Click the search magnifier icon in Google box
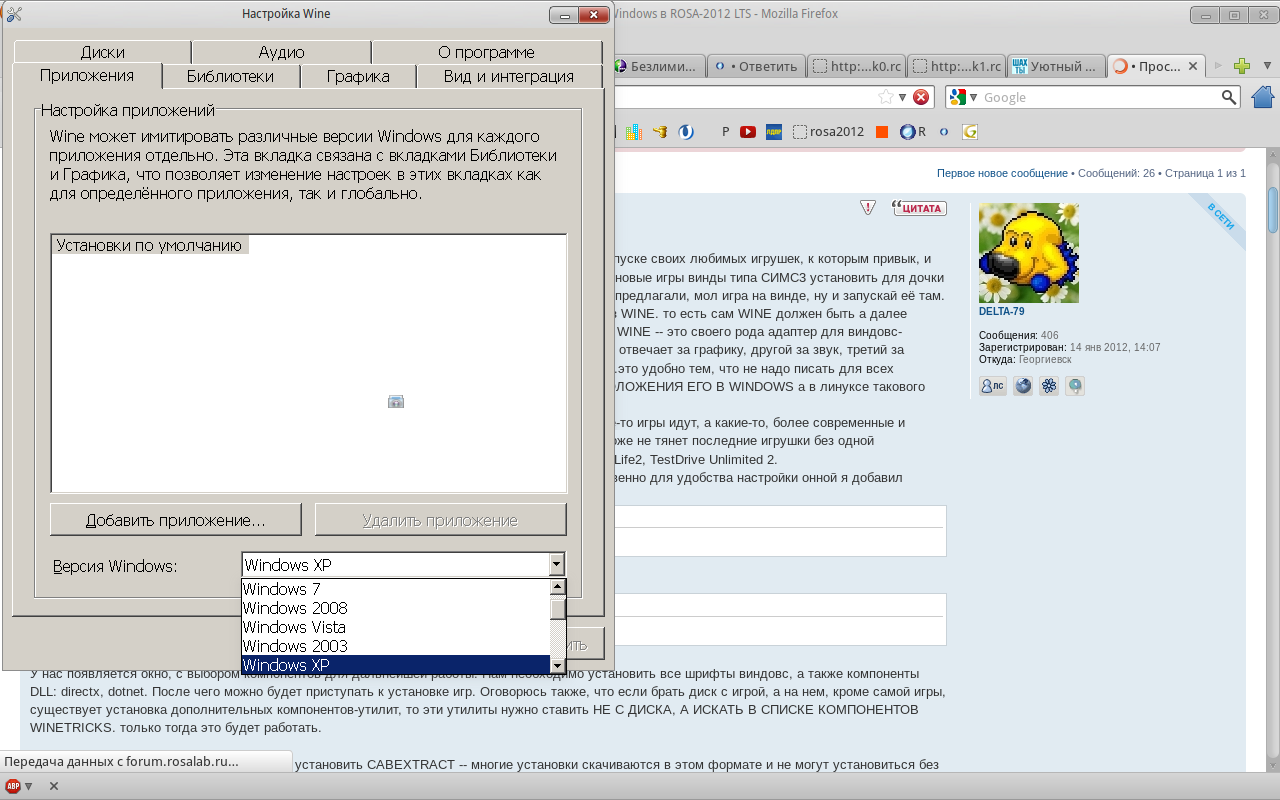 coord(1229,97)
